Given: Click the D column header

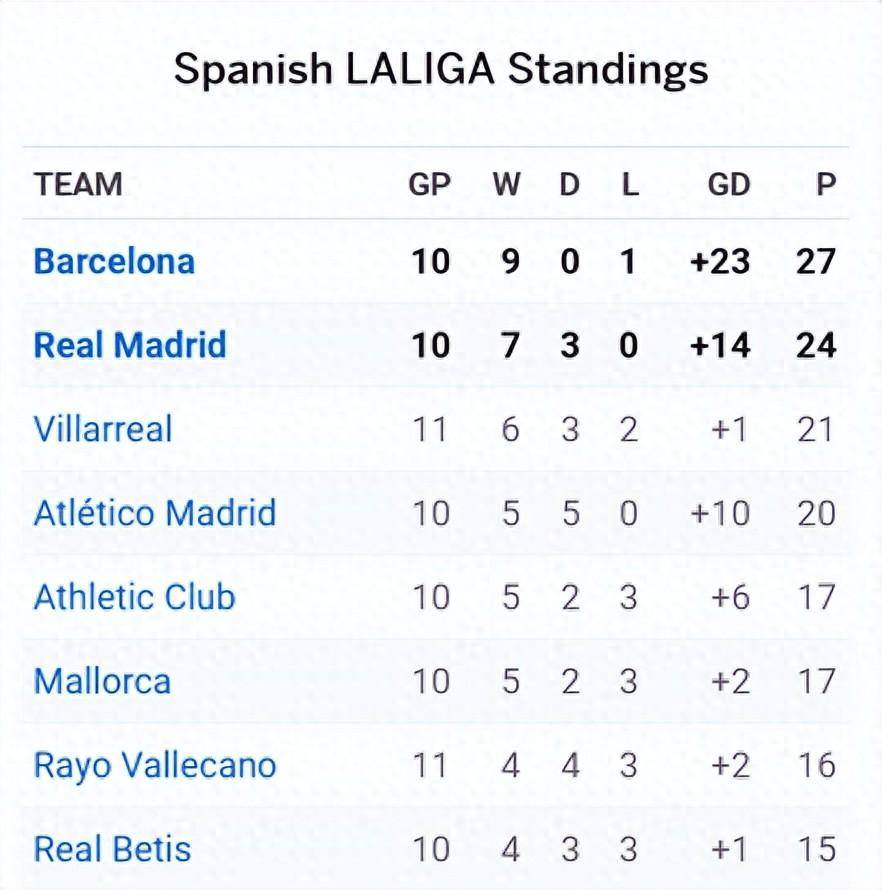Looking at the screenshot, I should point(569,184).
